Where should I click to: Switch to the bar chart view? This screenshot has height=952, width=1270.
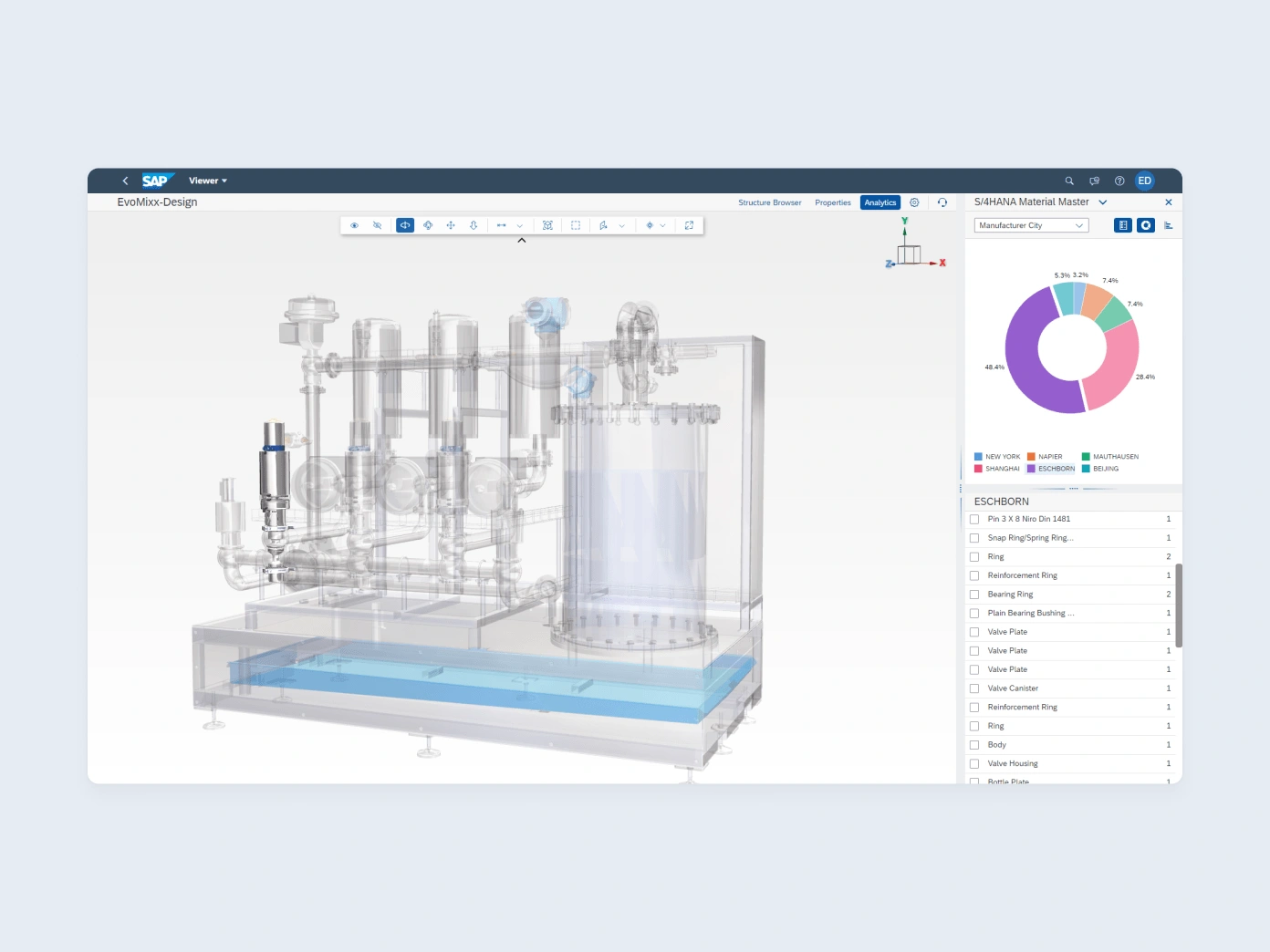(x=1169, y=225)
